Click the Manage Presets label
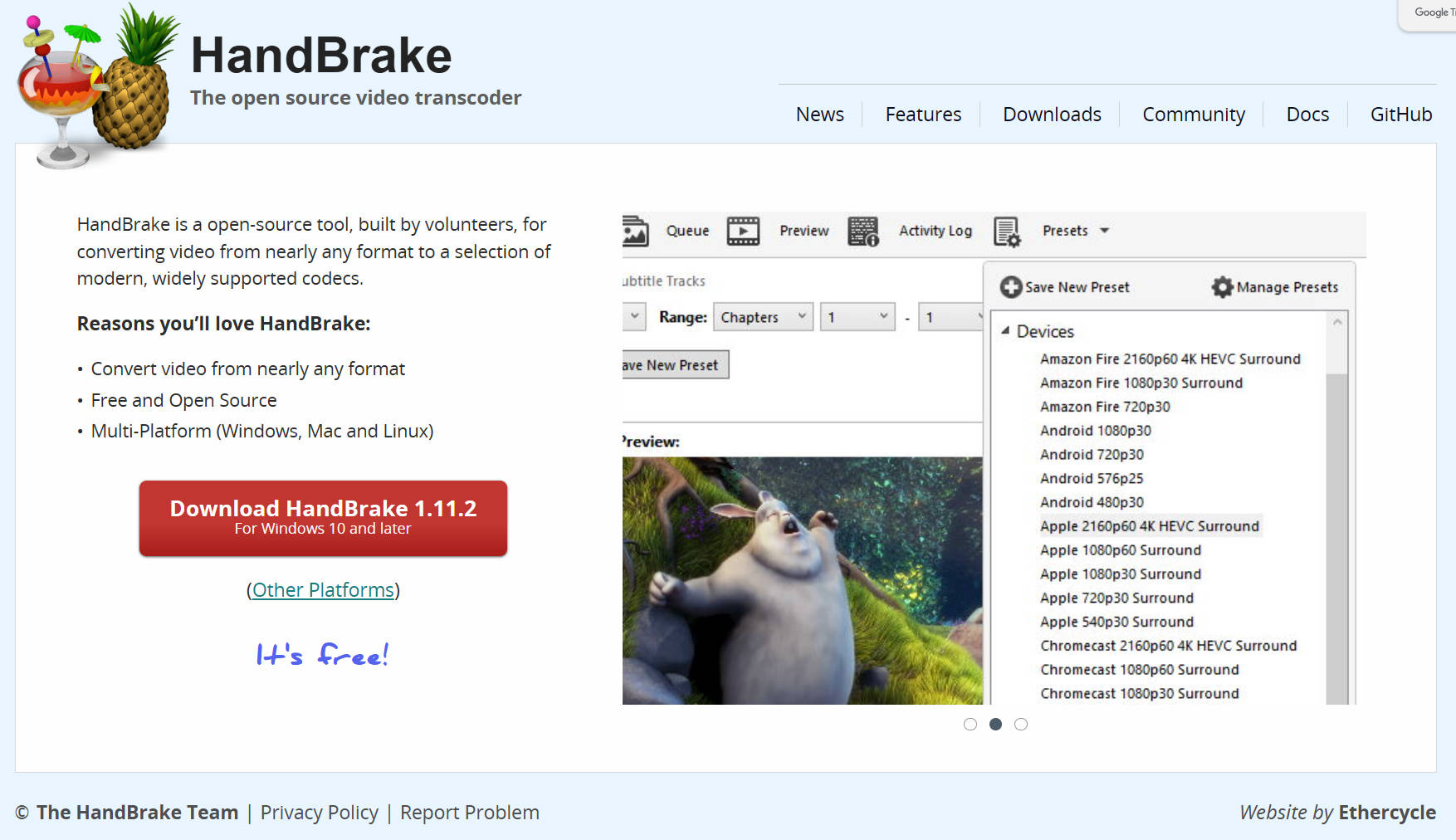 tap(1287, 287)
